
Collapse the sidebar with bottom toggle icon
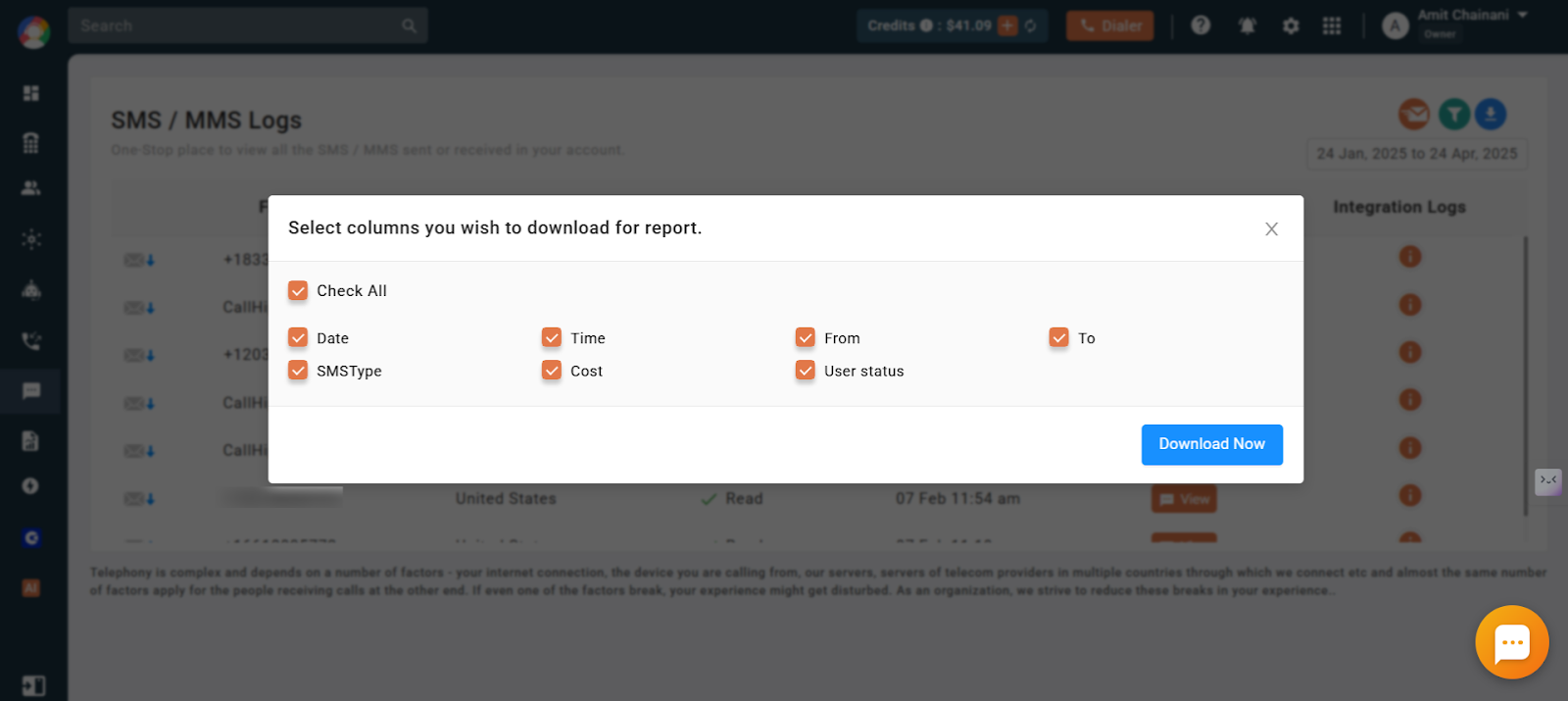point(33,685)
